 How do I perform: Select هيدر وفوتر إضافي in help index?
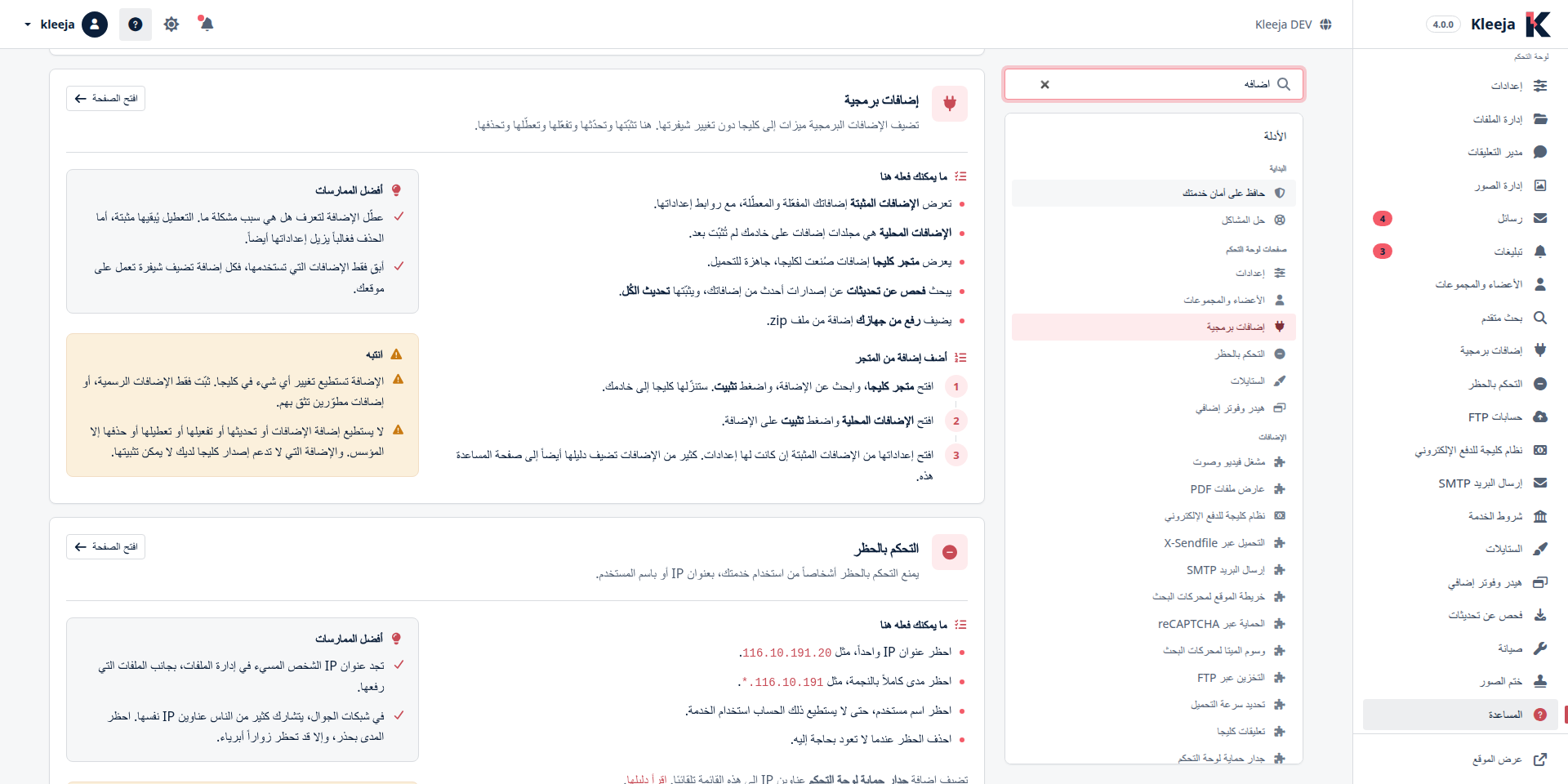(1153, 408)
